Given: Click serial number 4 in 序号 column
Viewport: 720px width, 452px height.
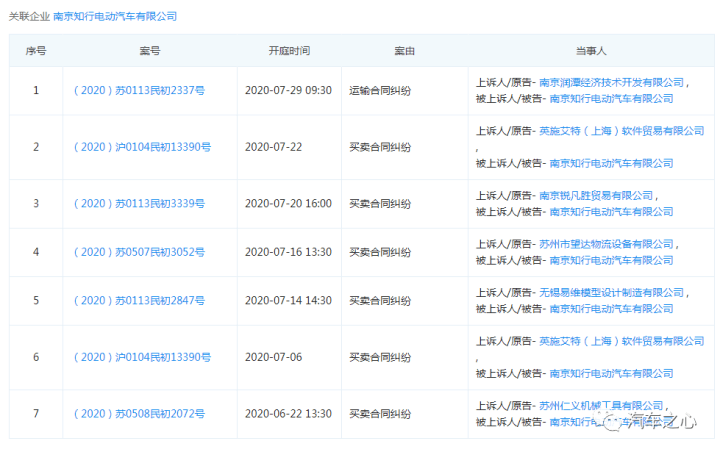Looking at the screenshot, I should (36, 252).
